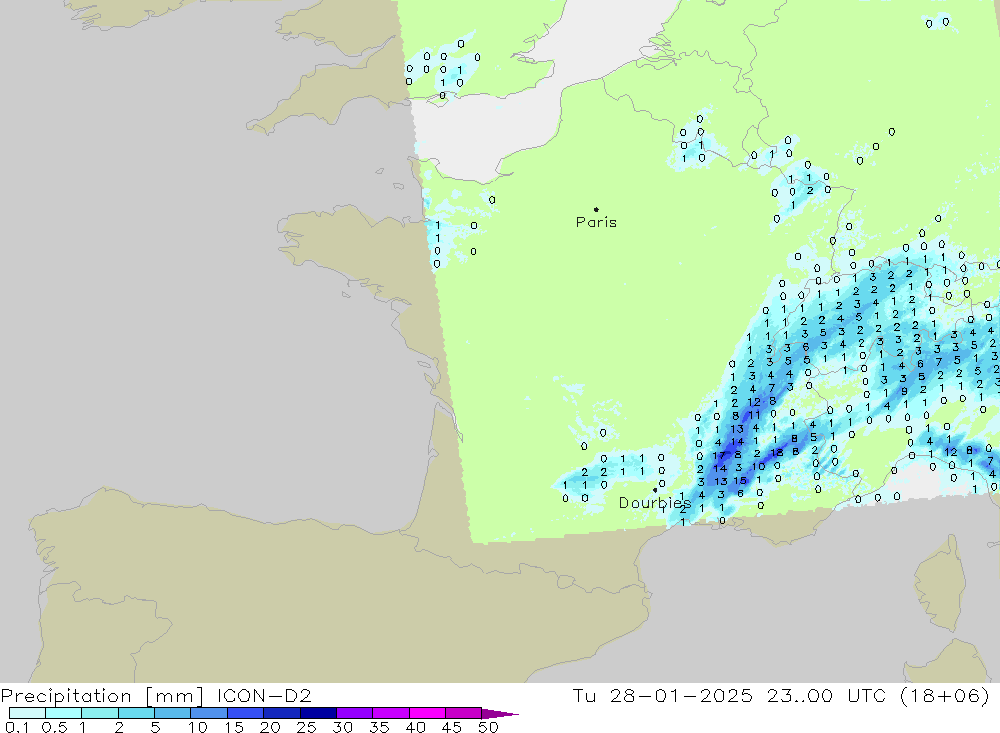
Task: Click the legend label '35'
Action: [x=379, y=727]
